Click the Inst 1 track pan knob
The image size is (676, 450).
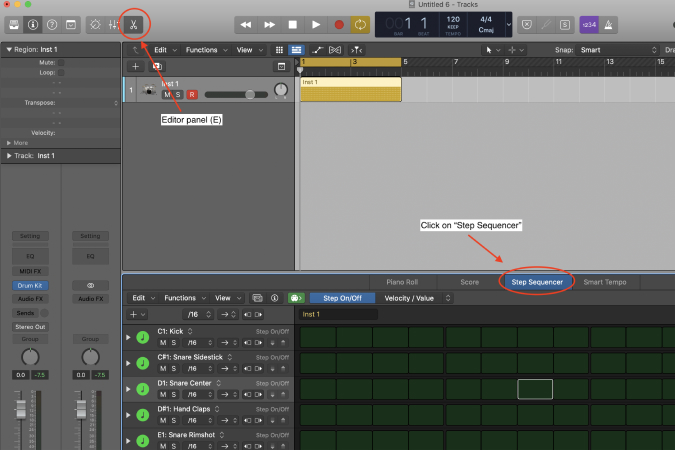(281, 90)
